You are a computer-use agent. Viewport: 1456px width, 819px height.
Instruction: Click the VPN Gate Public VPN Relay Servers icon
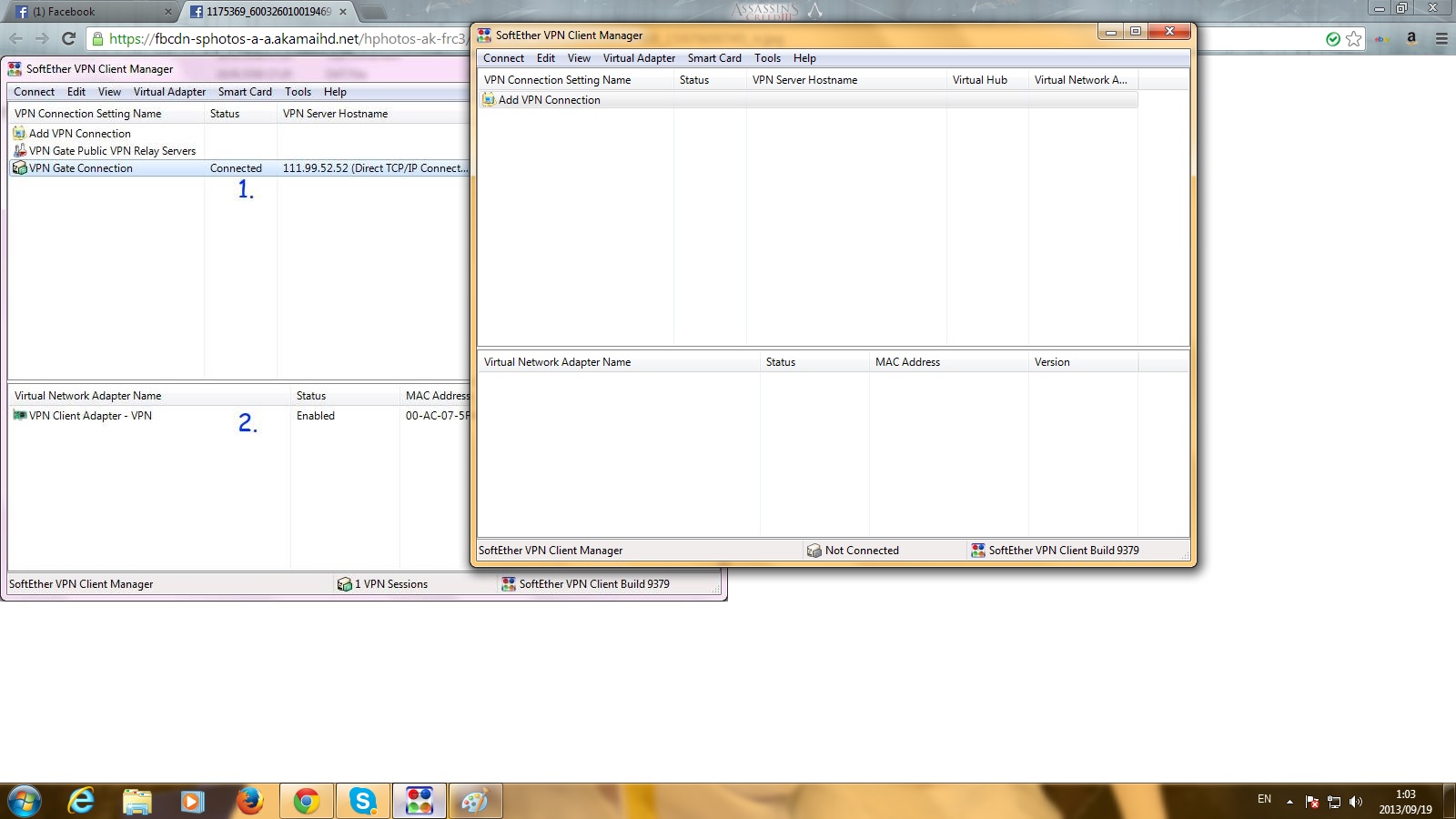[x=19, y=151]
